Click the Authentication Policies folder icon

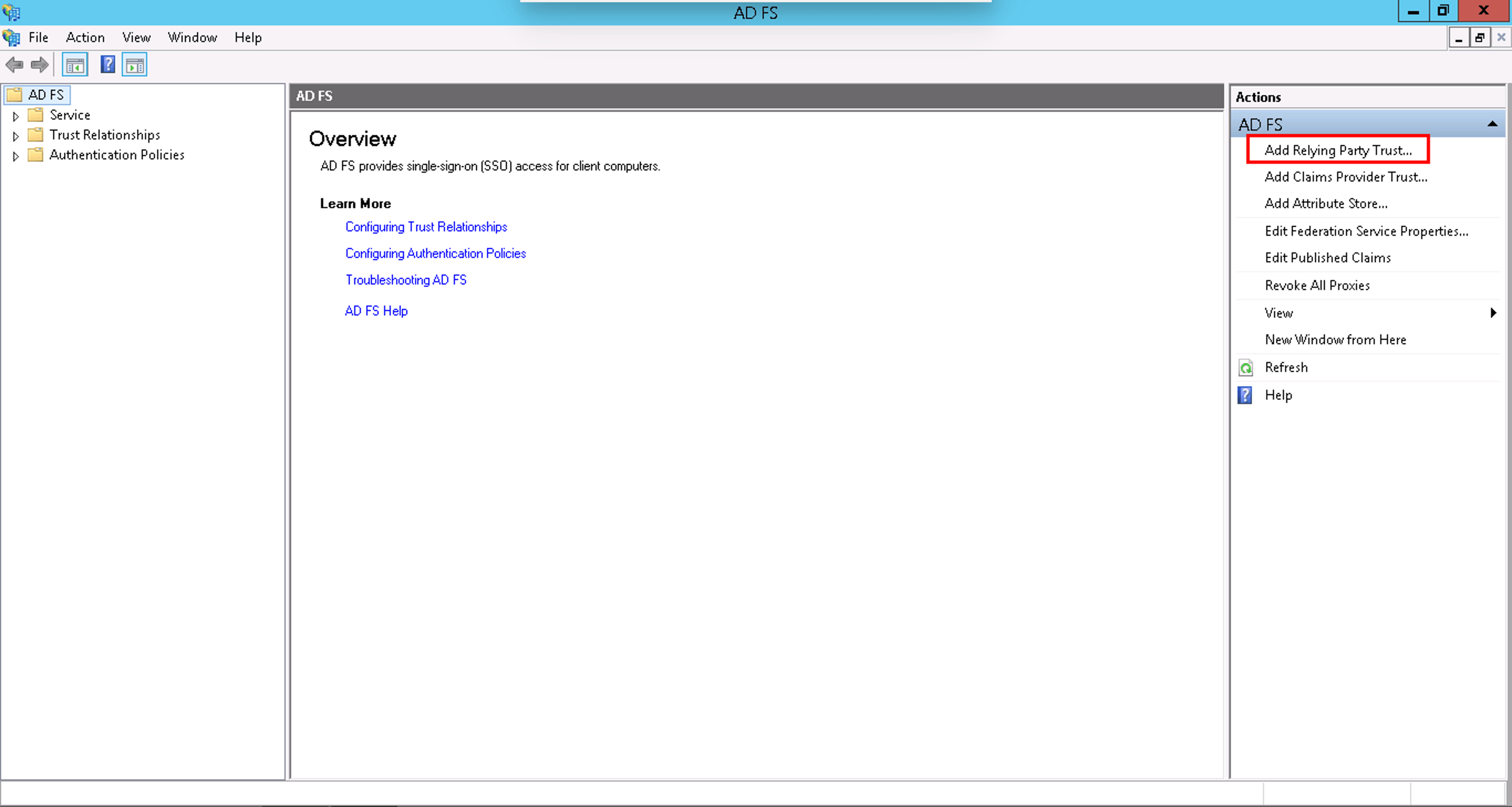point(36,154)
